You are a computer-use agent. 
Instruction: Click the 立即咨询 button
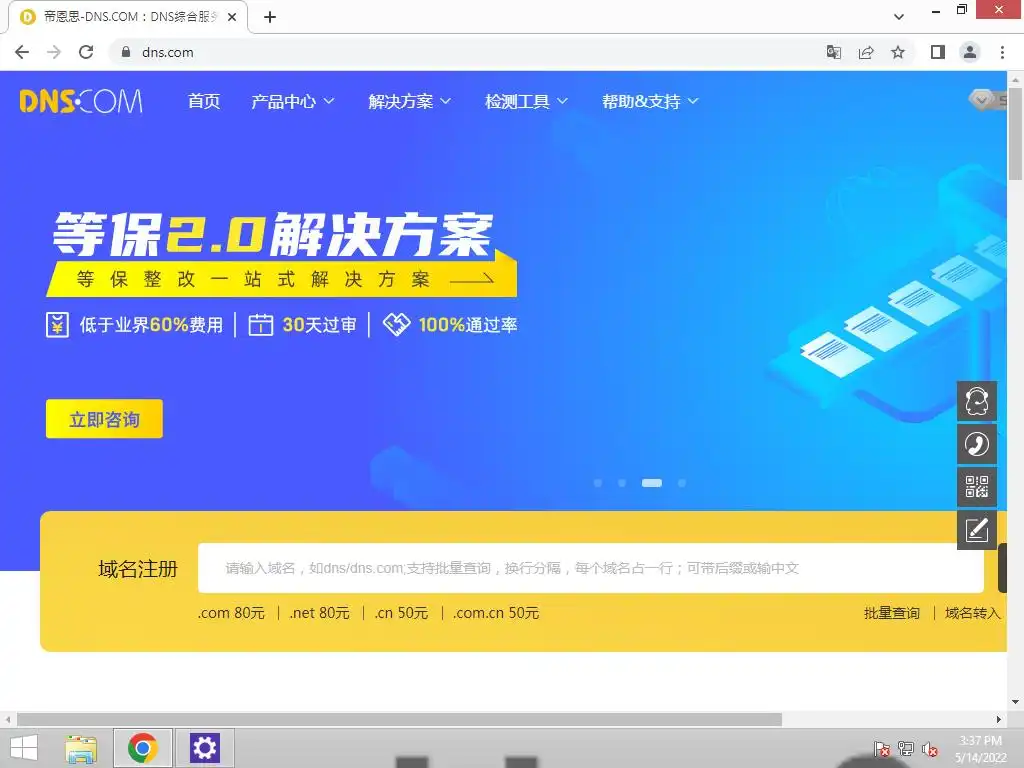point(104,419)
